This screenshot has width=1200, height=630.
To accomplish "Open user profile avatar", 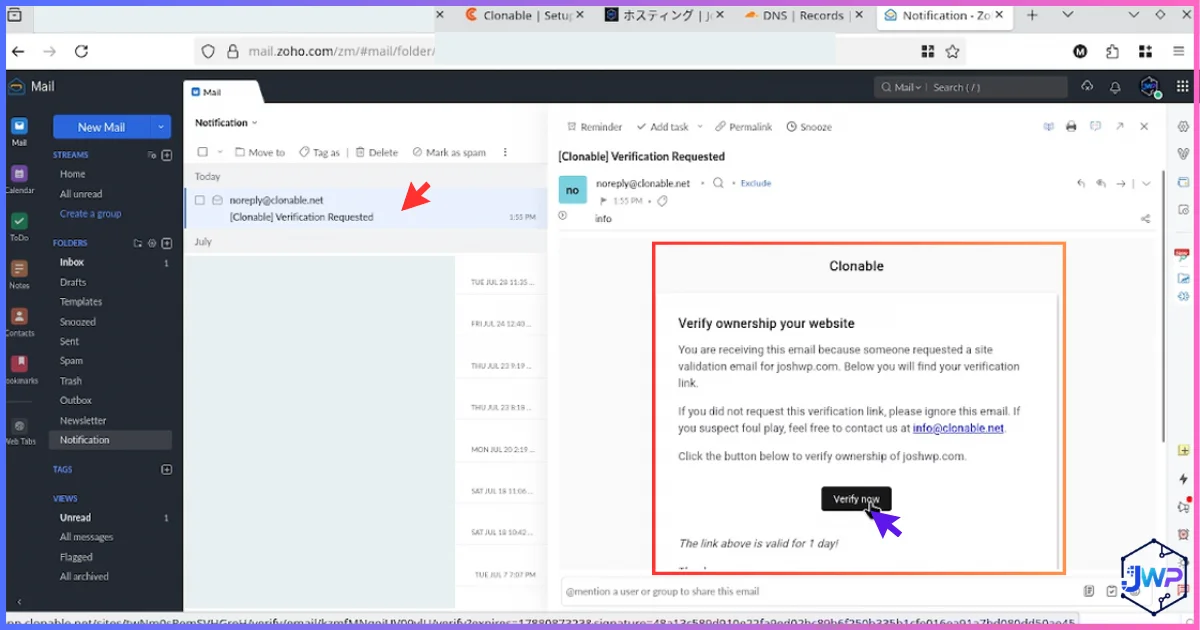I will (x=1149, y=87).
